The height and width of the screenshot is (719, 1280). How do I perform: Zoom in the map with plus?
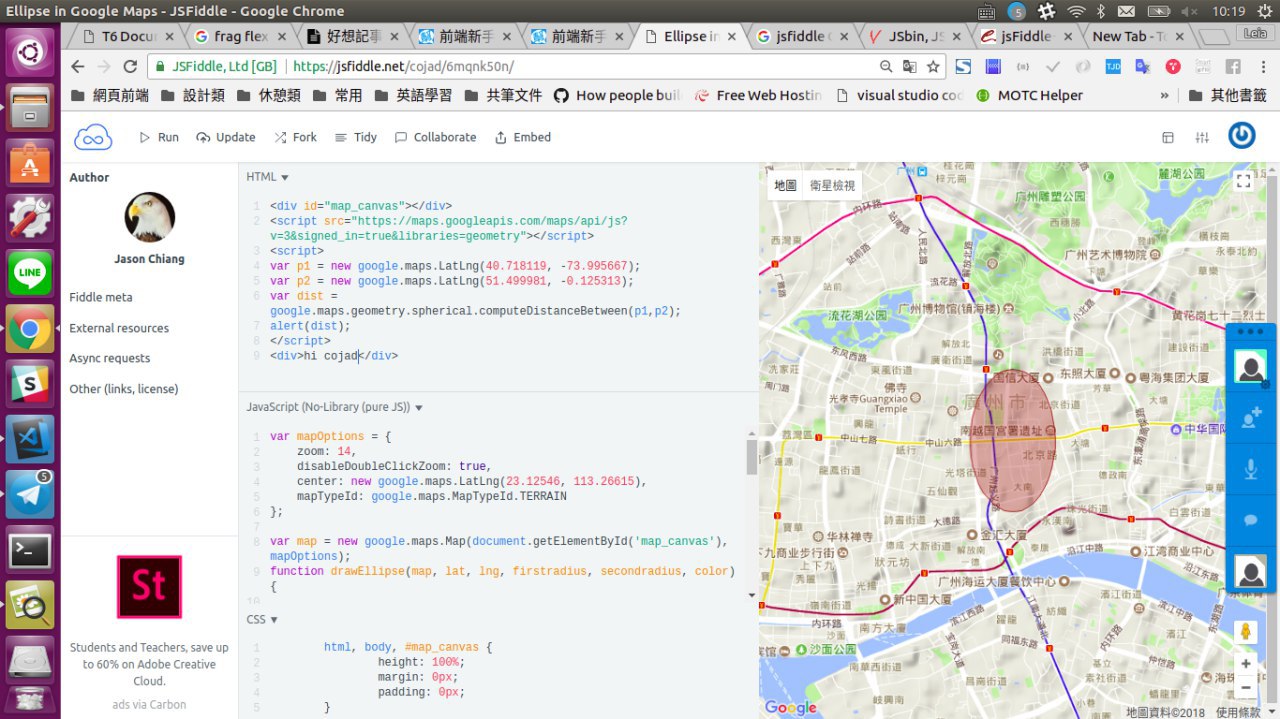click(1245, 664)
